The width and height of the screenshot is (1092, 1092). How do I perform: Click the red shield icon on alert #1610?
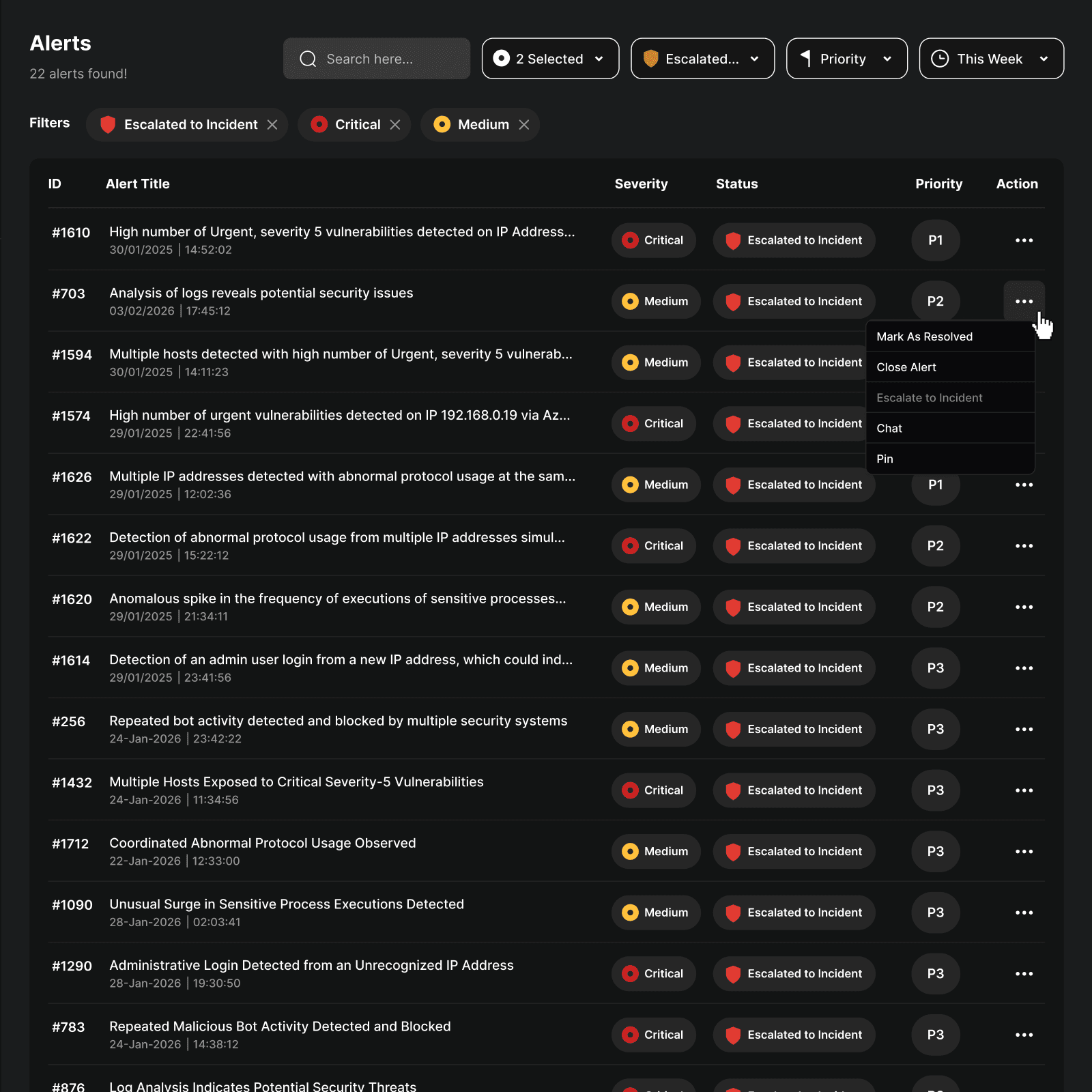[733, 240]
